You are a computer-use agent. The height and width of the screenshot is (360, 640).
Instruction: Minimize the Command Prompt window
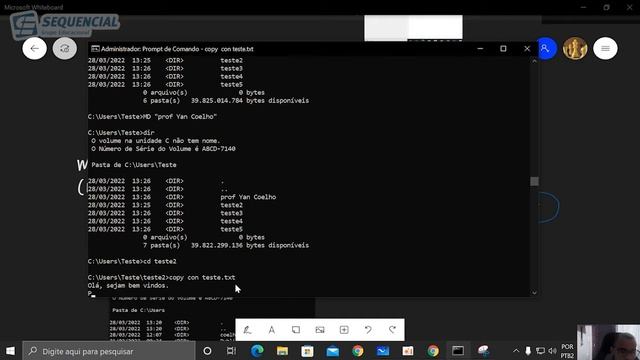[480, 49]
